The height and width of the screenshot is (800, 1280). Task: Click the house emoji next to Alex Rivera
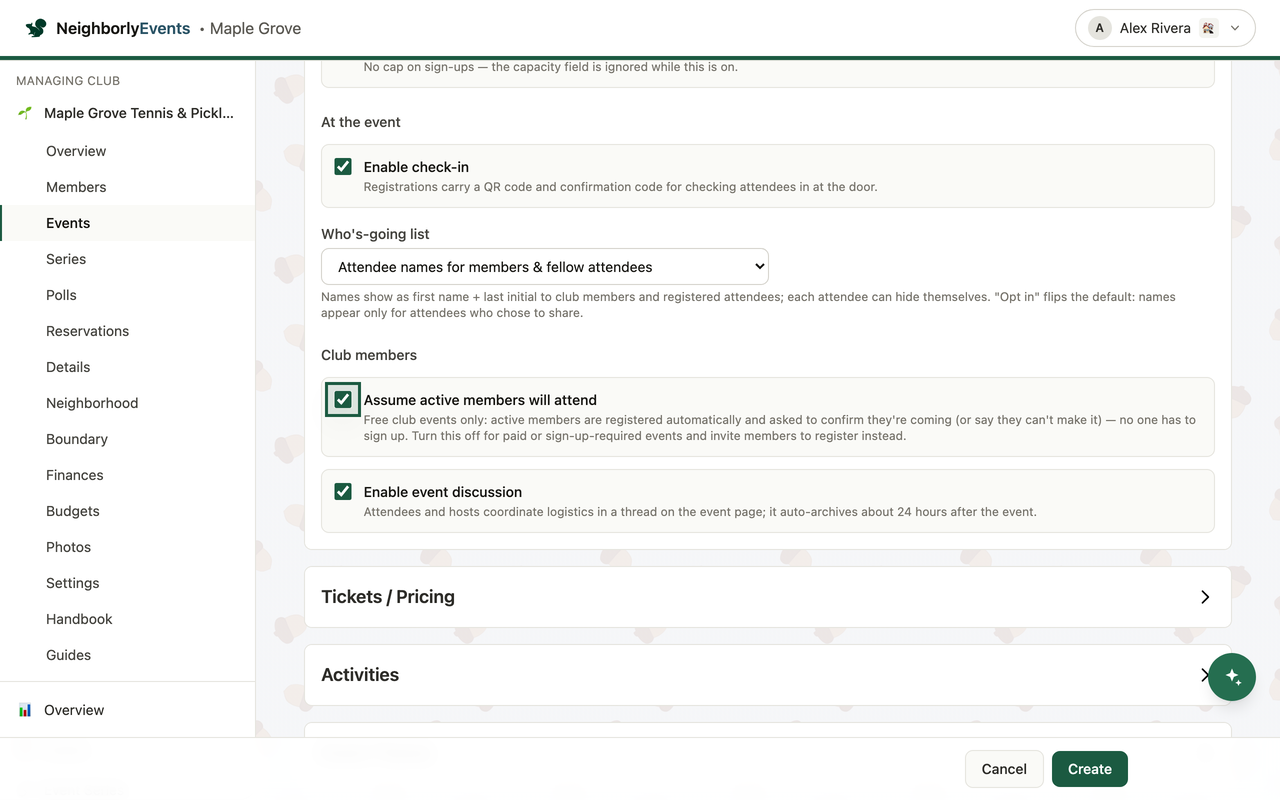[1208, 28]
